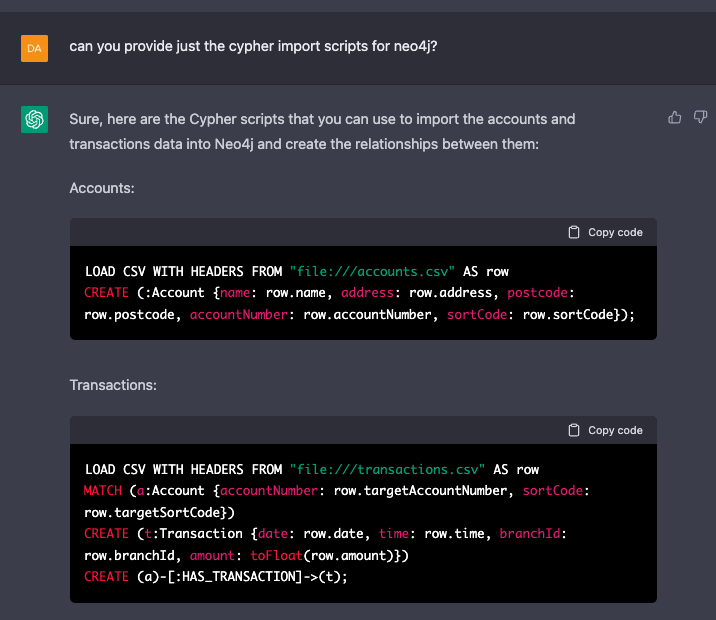Click the orange DA user avatar
Image resolution: width=716 pixels, height=620 pixels.
click(x=34, y=48)
